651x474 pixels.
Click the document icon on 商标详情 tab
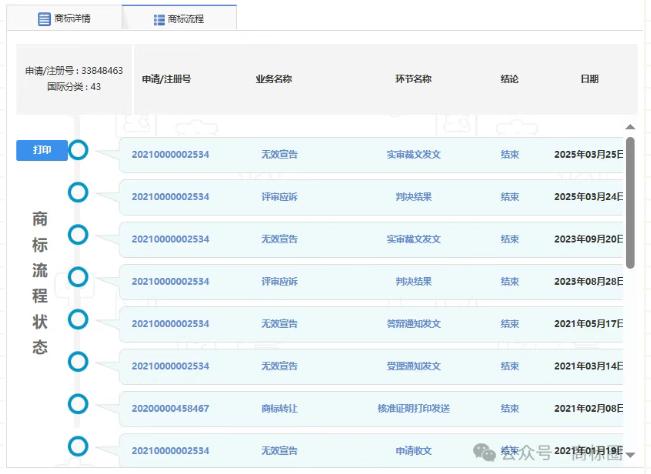(x=44, y=19)
